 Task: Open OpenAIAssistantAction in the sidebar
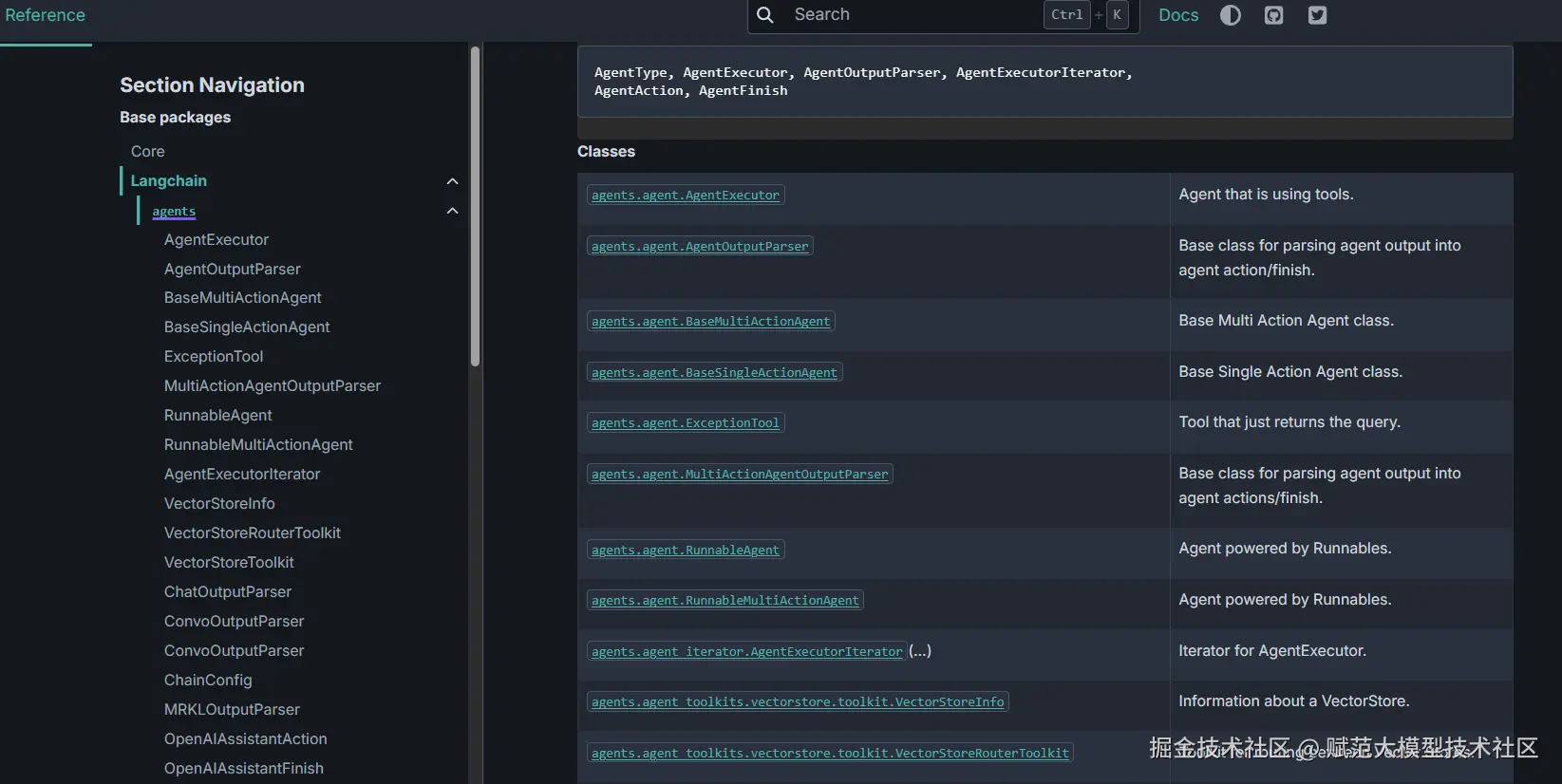246,738
